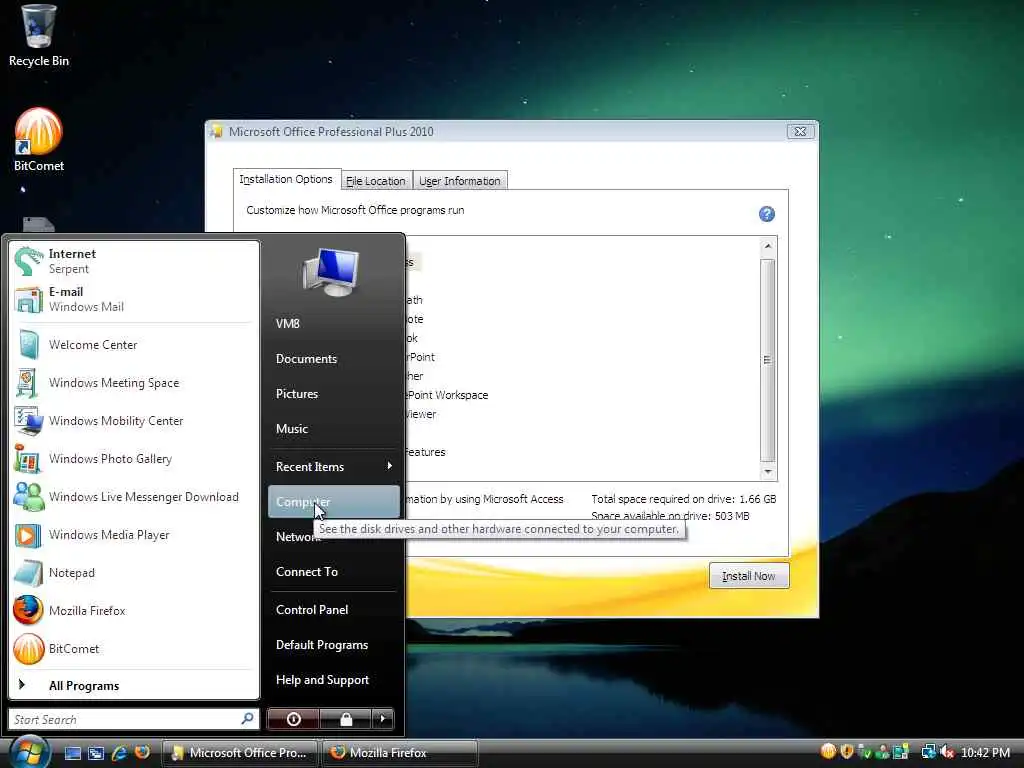Click the Install Now button
Screen dimensions: 1024x768
tap(749, 576)
